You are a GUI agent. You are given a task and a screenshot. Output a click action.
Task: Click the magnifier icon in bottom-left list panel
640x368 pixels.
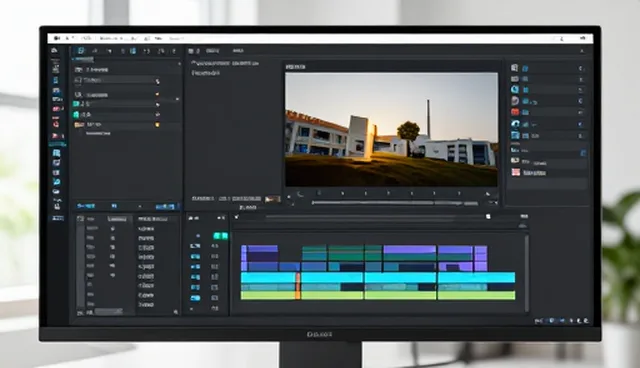coord(176,312)
